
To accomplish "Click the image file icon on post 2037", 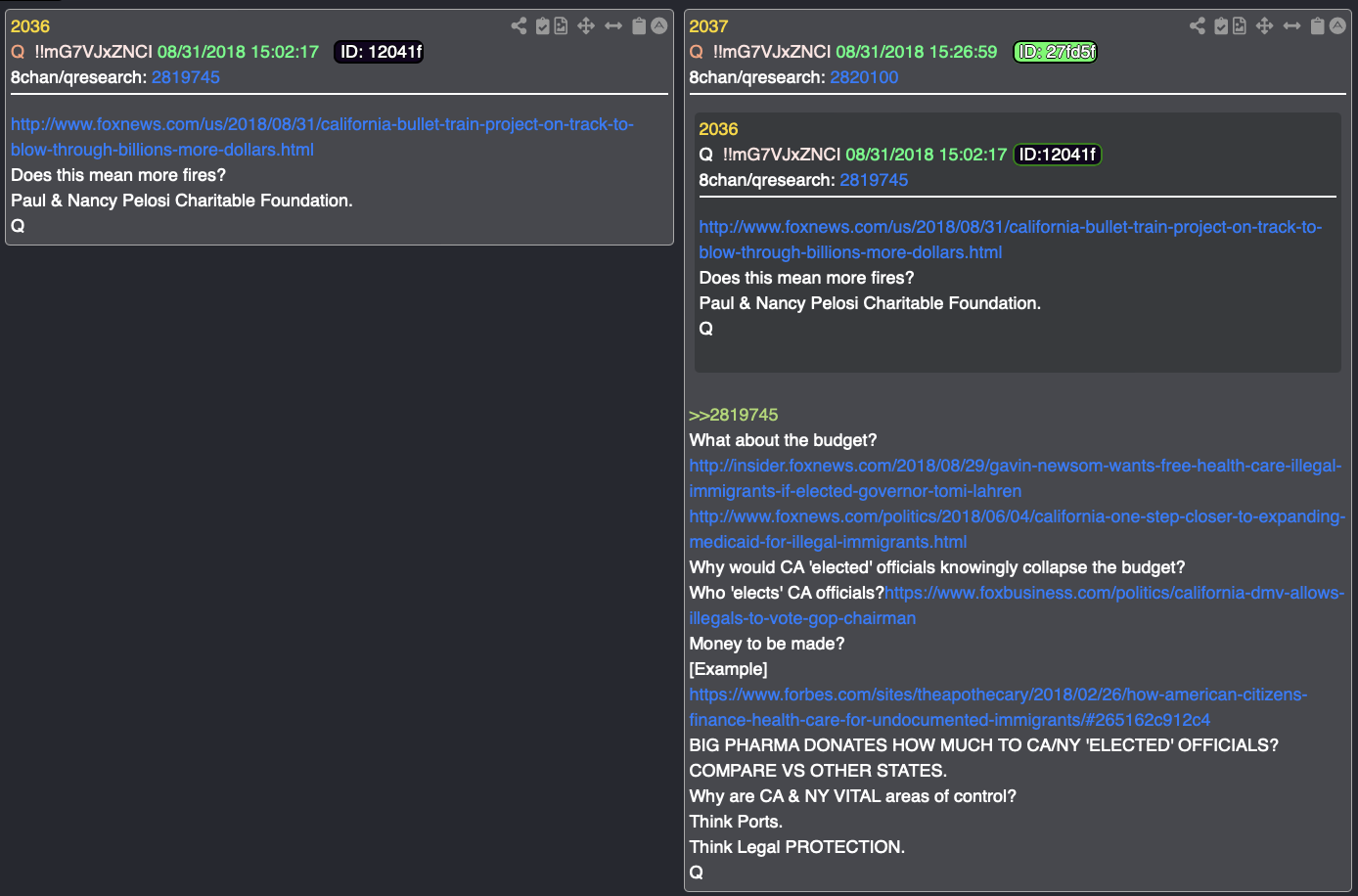I will [x=1240, y=26].
